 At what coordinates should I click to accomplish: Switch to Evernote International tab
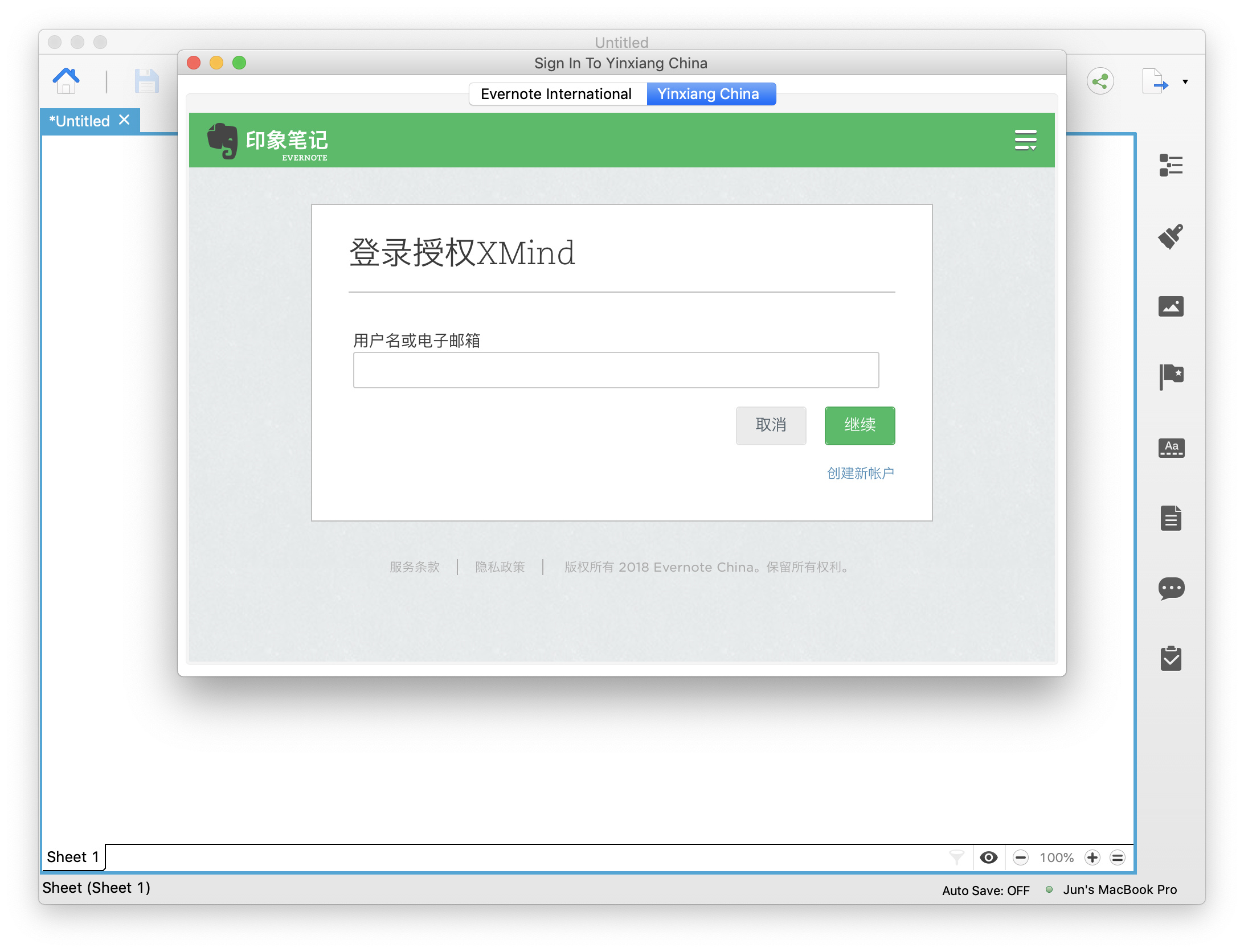point(557,94)
